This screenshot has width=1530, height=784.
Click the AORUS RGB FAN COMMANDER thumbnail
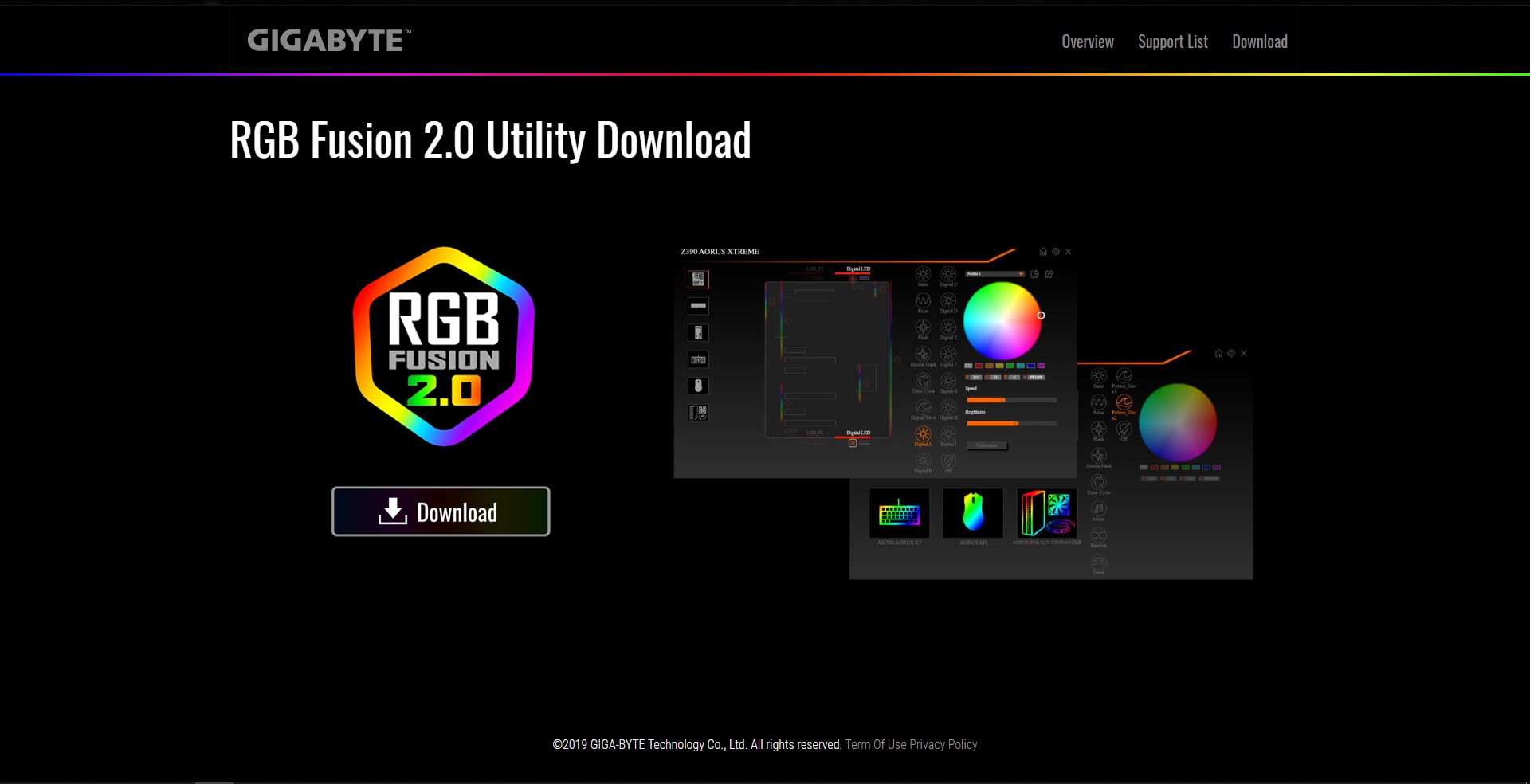coord(1047,512)
